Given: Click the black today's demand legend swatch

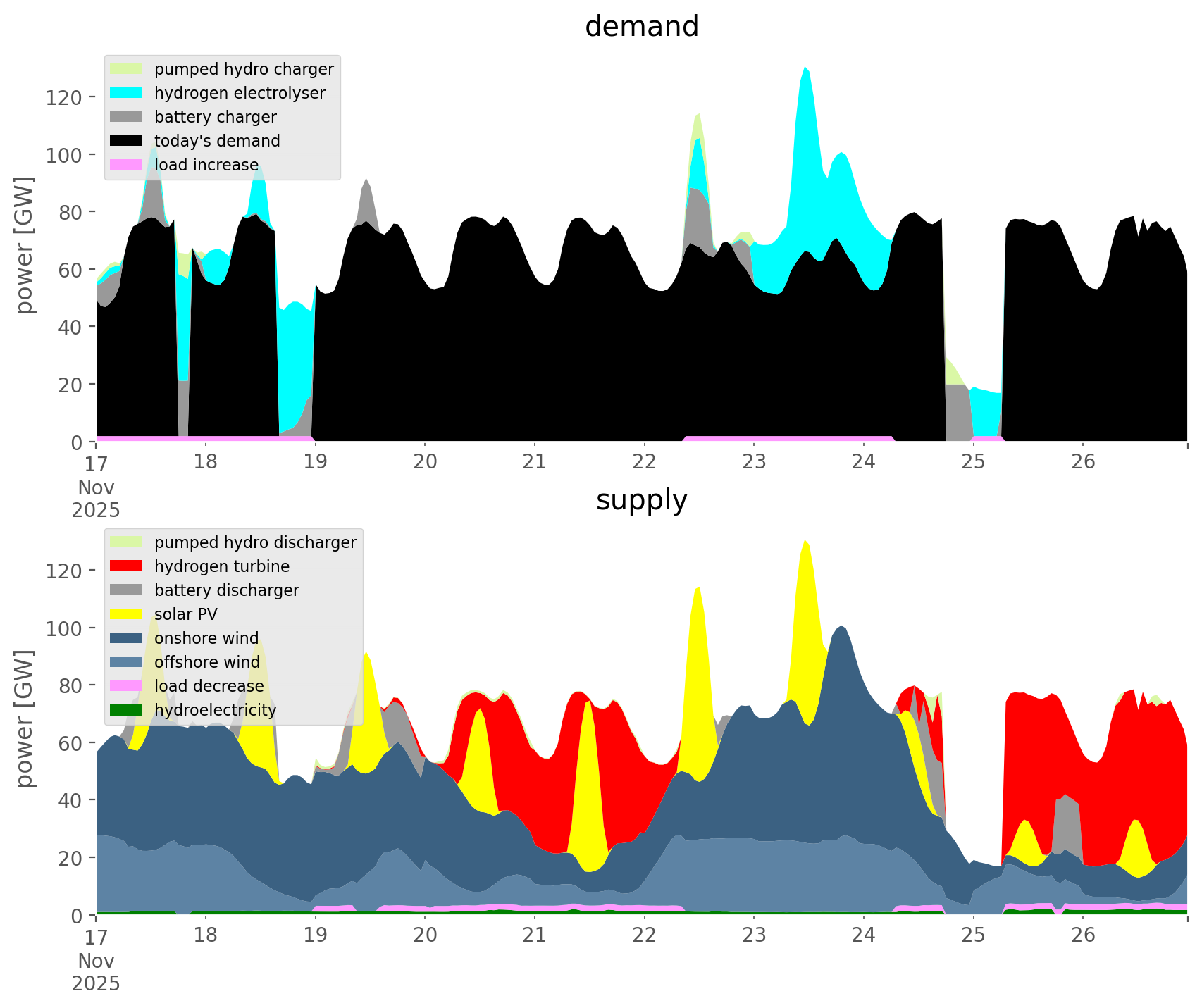Looking at the screenshot, I should click(126, 141).
